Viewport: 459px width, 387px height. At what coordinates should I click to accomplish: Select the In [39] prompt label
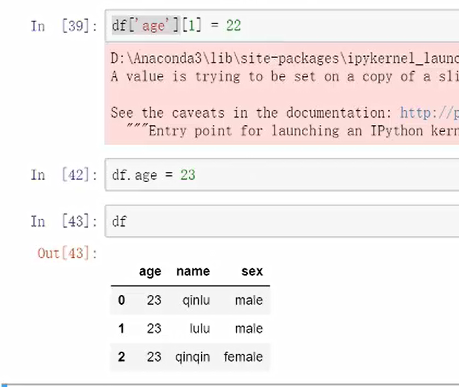64,26
